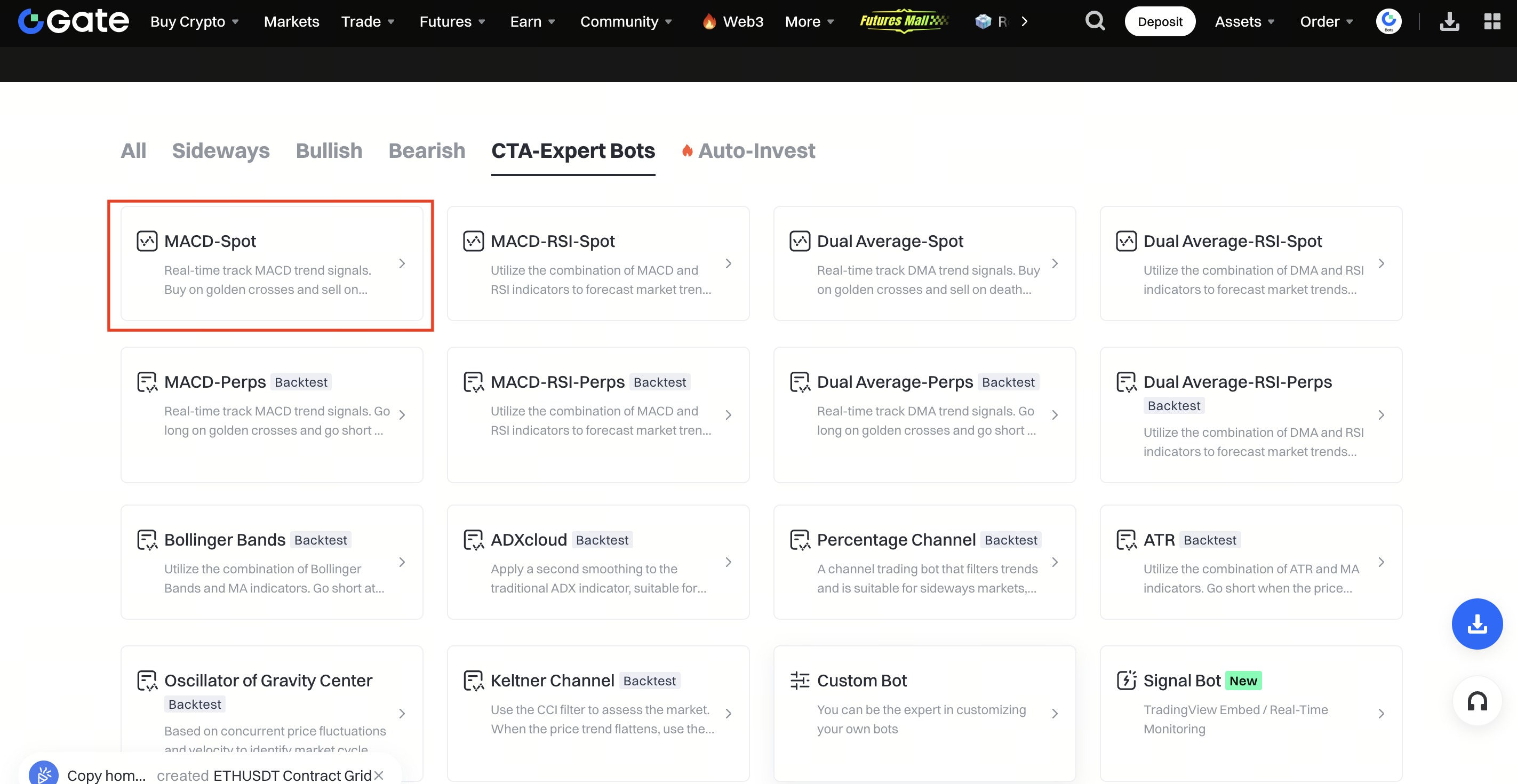Close the ETHUSDT Contract Grid notification

click(379, 775)
